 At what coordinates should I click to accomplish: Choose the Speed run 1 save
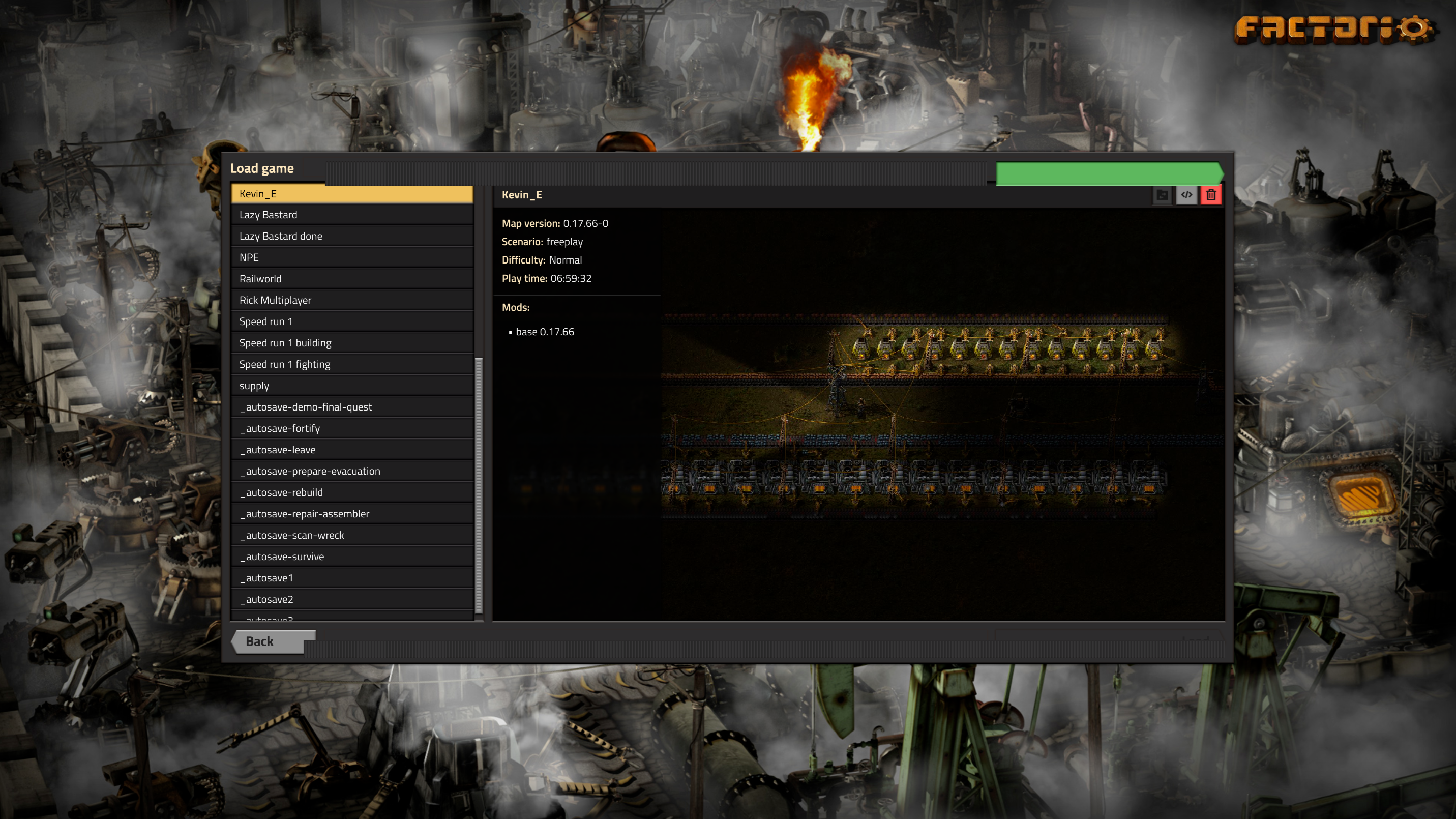[352, 321]
